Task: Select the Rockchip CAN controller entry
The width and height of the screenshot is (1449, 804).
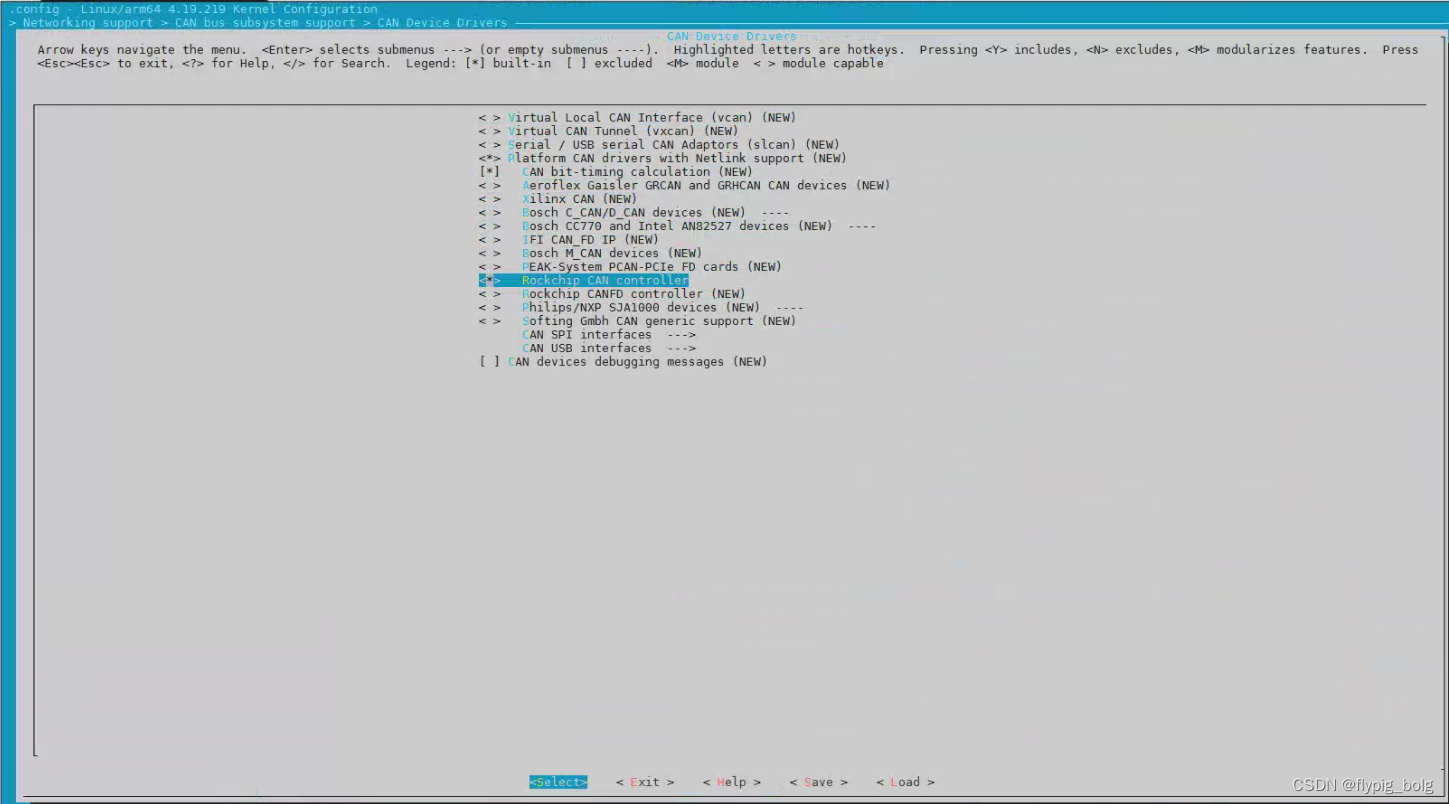Action: click(603, 280)
